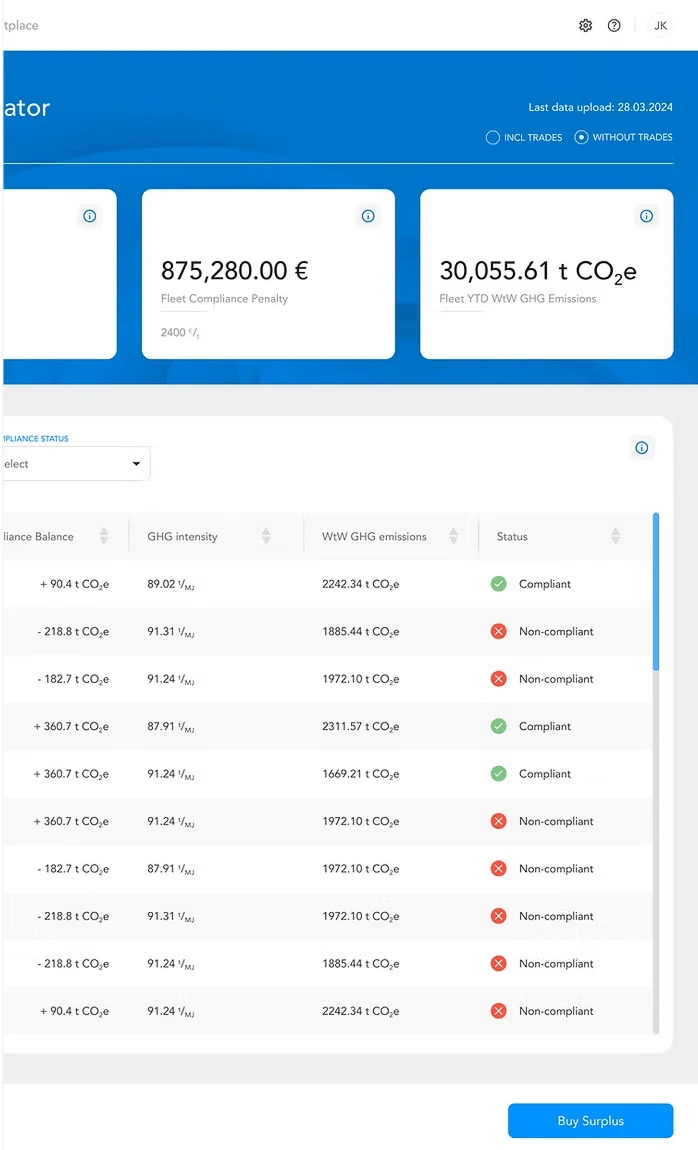Select the WITHOUT TRADES radio option
Viewport: 698px width, 1150px height.
click(582, 137)
